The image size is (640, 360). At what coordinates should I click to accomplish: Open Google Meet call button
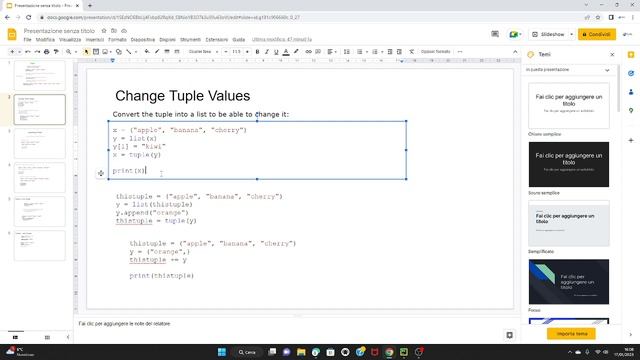click(515, 34)
